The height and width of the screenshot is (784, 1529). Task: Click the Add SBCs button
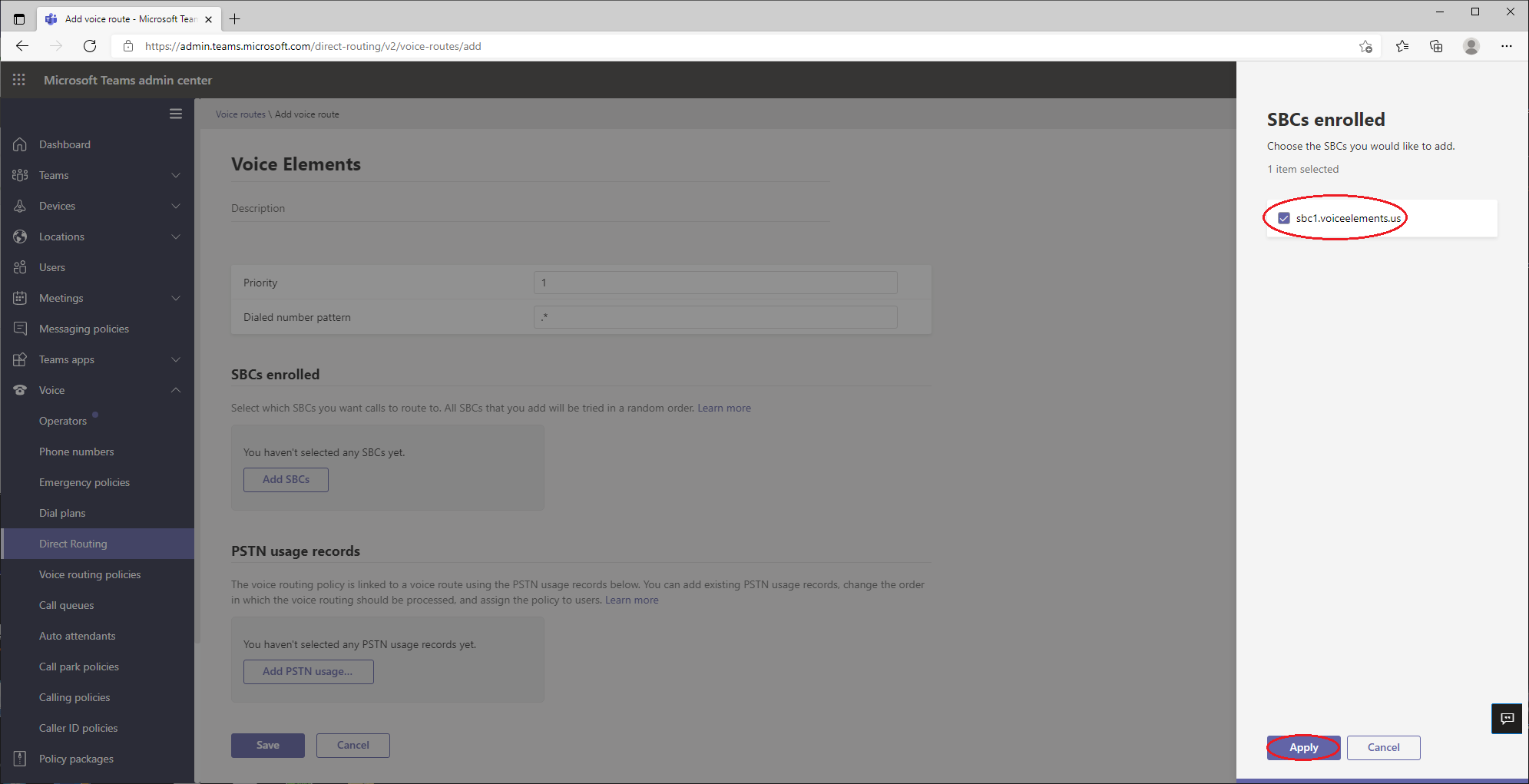point(286,479)
